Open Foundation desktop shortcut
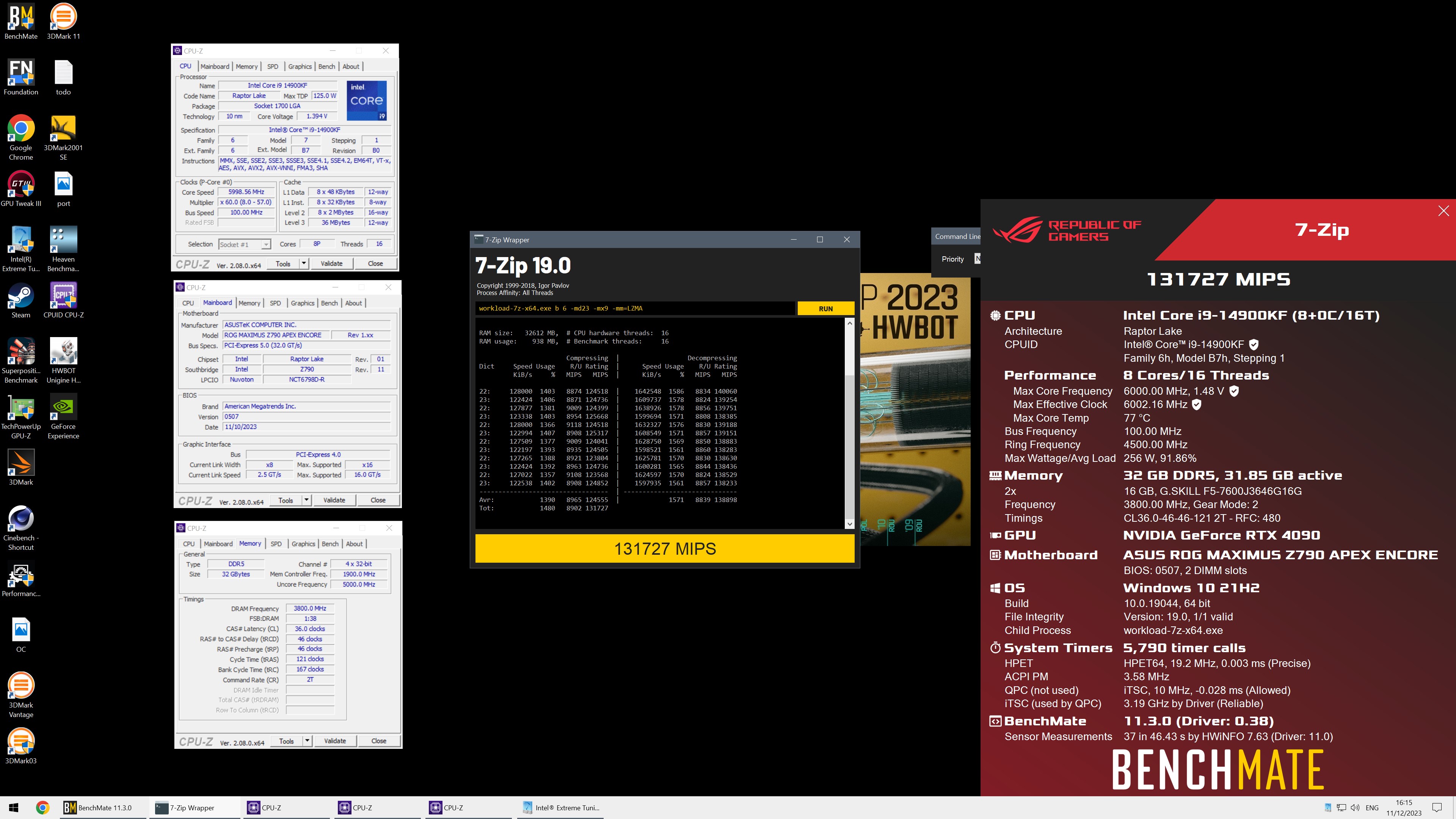Image resolution: width=1456 pixels, height=819 pixels. pyautogui.click(x=21, y=77)
